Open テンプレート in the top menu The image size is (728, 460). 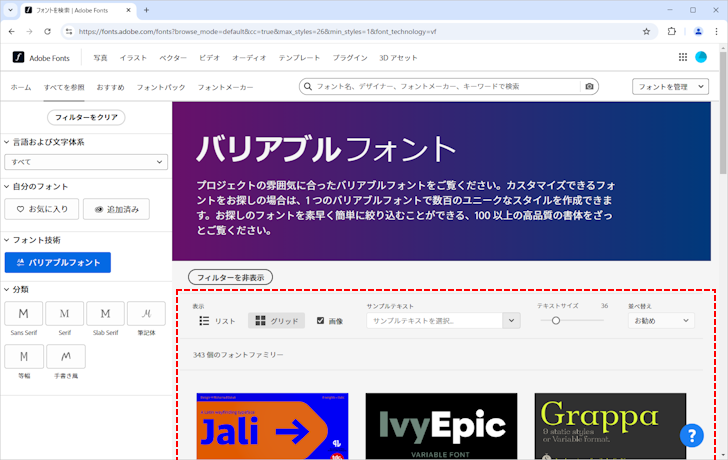[x=299, y=58]
